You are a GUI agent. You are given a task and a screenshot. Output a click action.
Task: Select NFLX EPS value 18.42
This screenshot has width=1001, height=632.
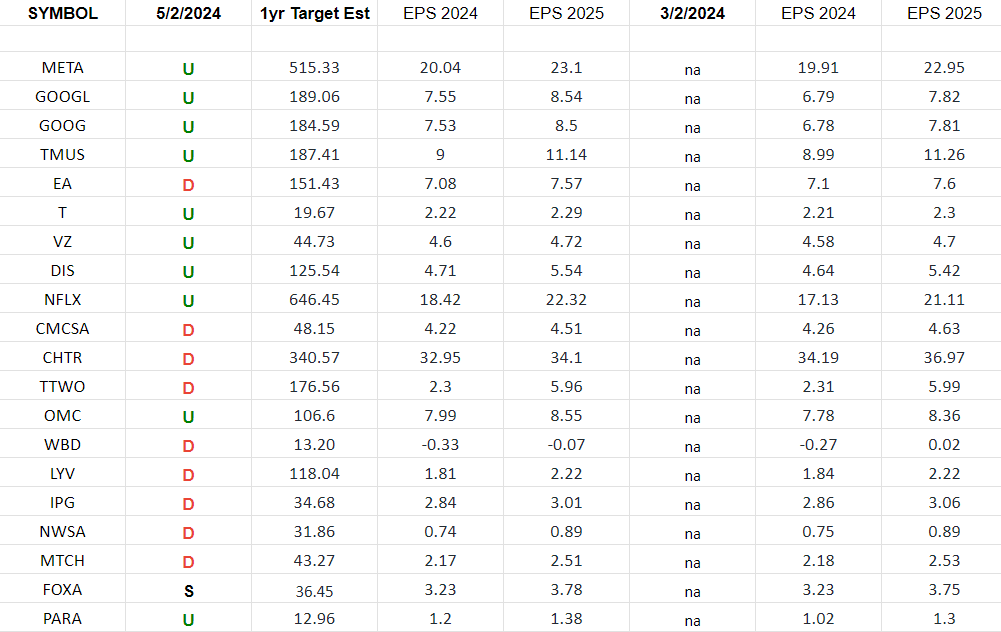pos(440,300)
